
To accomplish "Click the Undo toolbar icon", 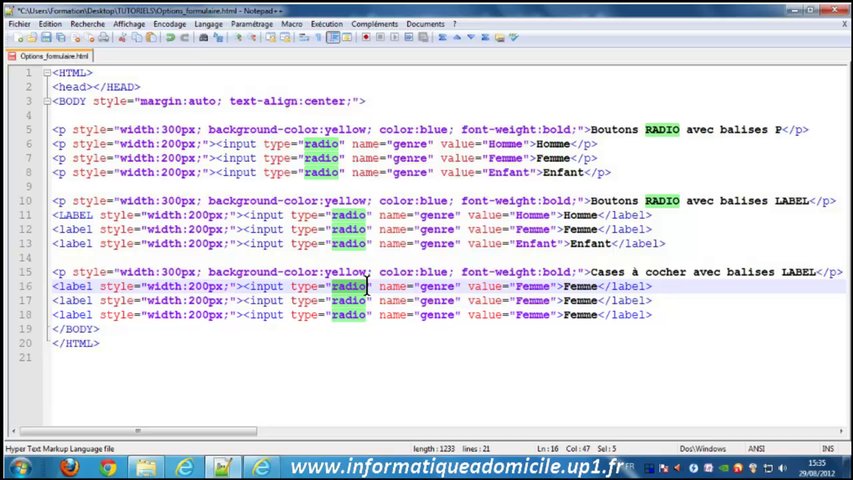I will [x=170, y=38].
